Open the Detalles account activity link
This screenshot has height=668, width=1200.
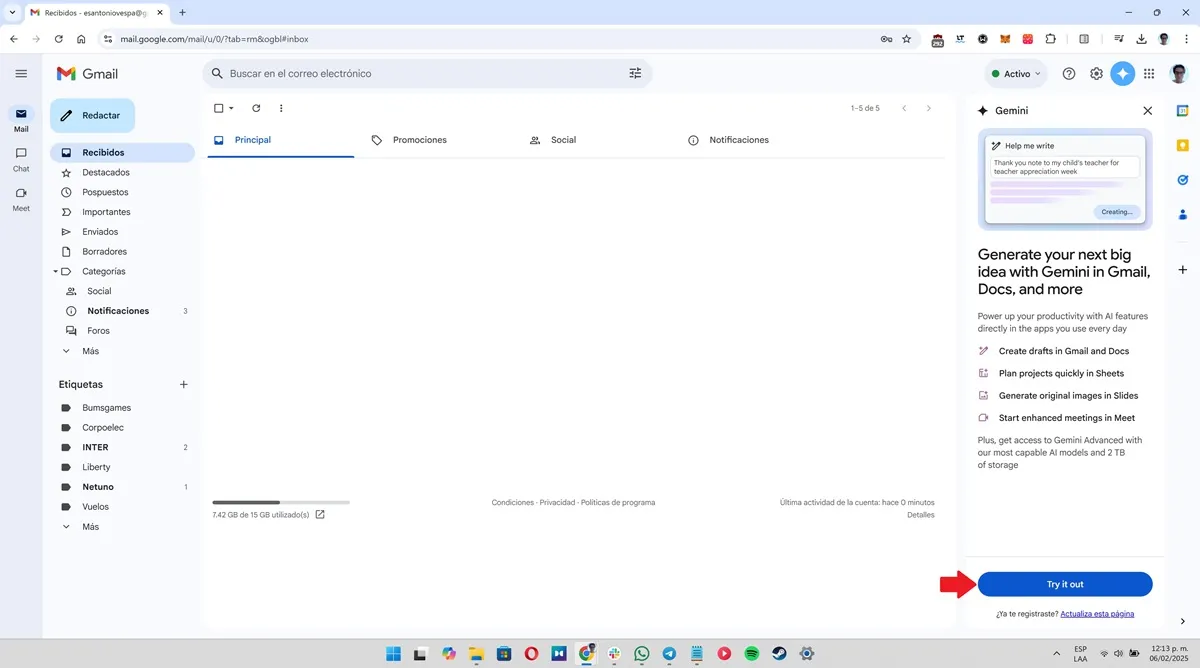tap(920, 515)
